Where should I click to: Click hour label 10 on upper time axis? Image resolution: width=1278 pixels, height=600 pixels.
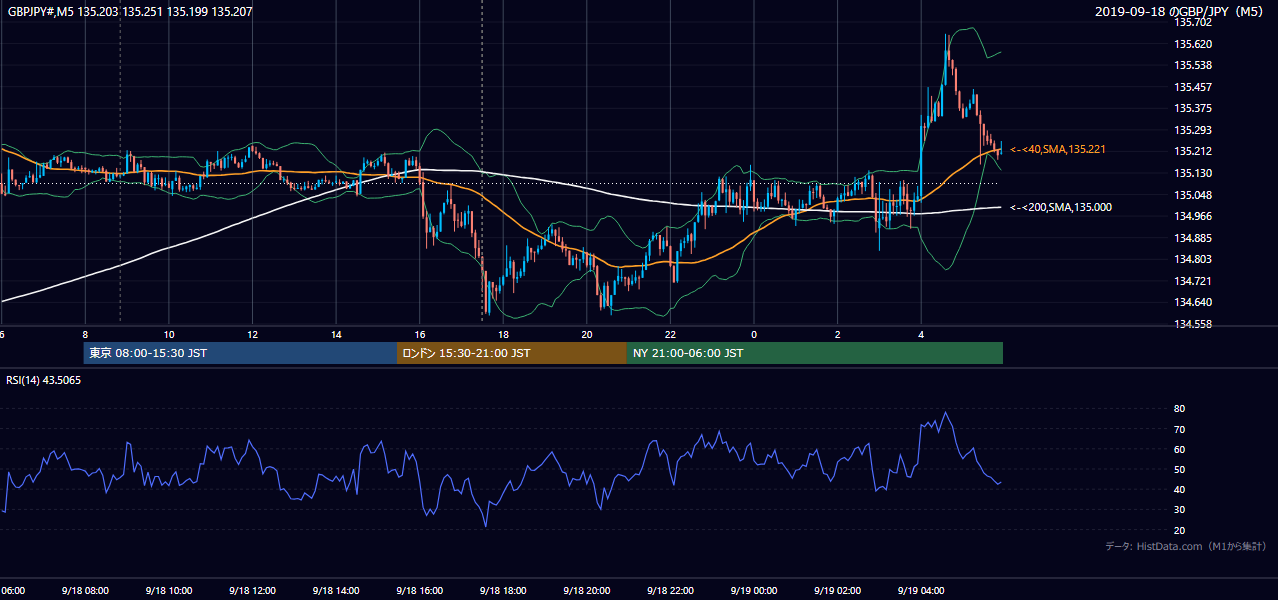click(x=169, y=334)
